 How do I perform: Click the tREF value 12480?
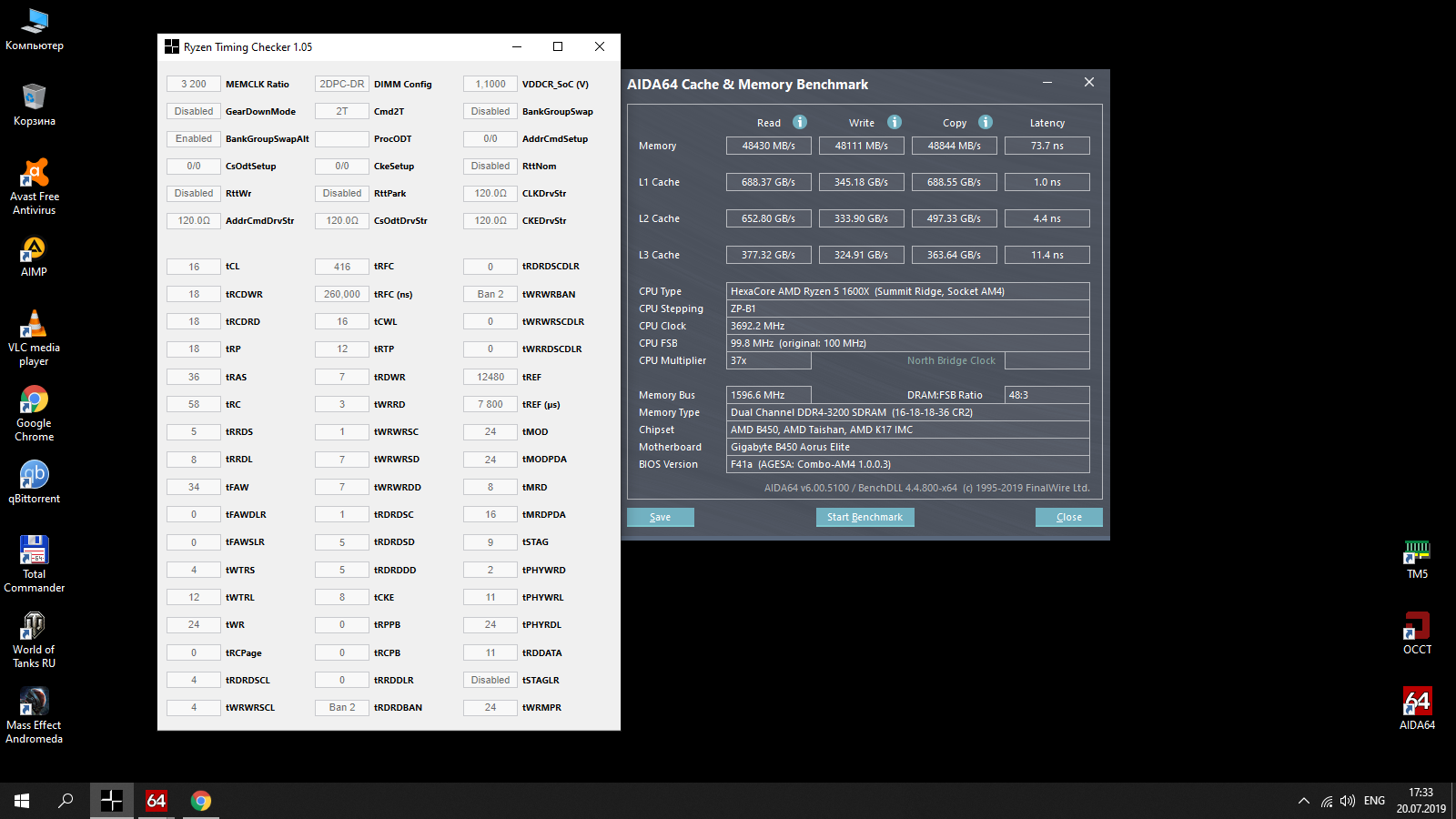(490, 377)
